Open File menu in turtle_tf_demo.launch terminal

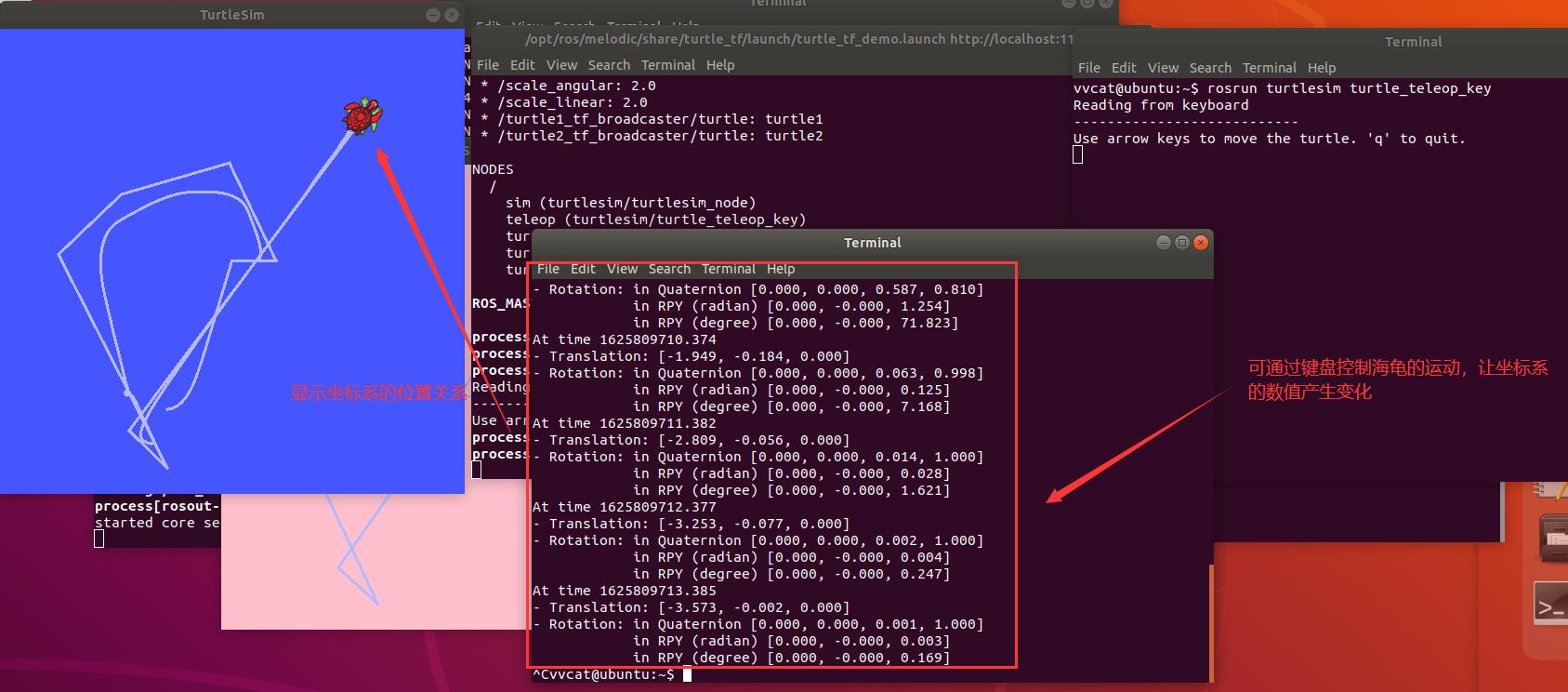click(x=488, y=65)
